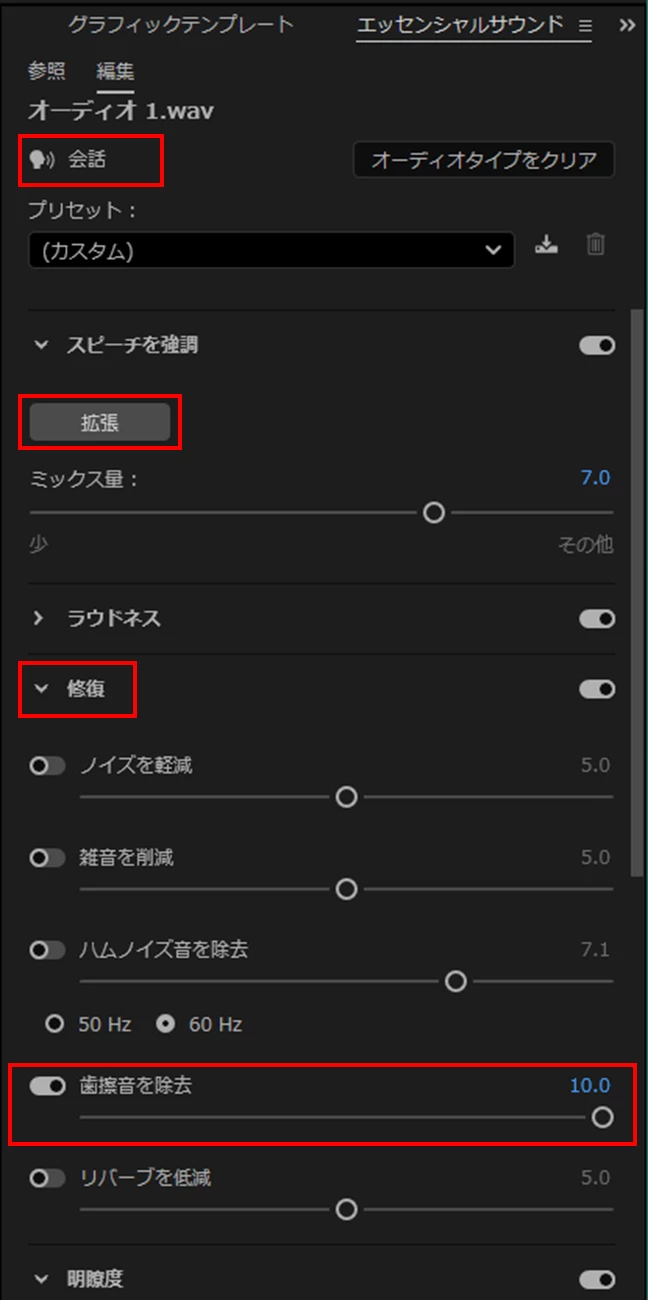Enable ノイズを軽減 toggle
This screenshot has width=648, height=1300.
[47, 766]
